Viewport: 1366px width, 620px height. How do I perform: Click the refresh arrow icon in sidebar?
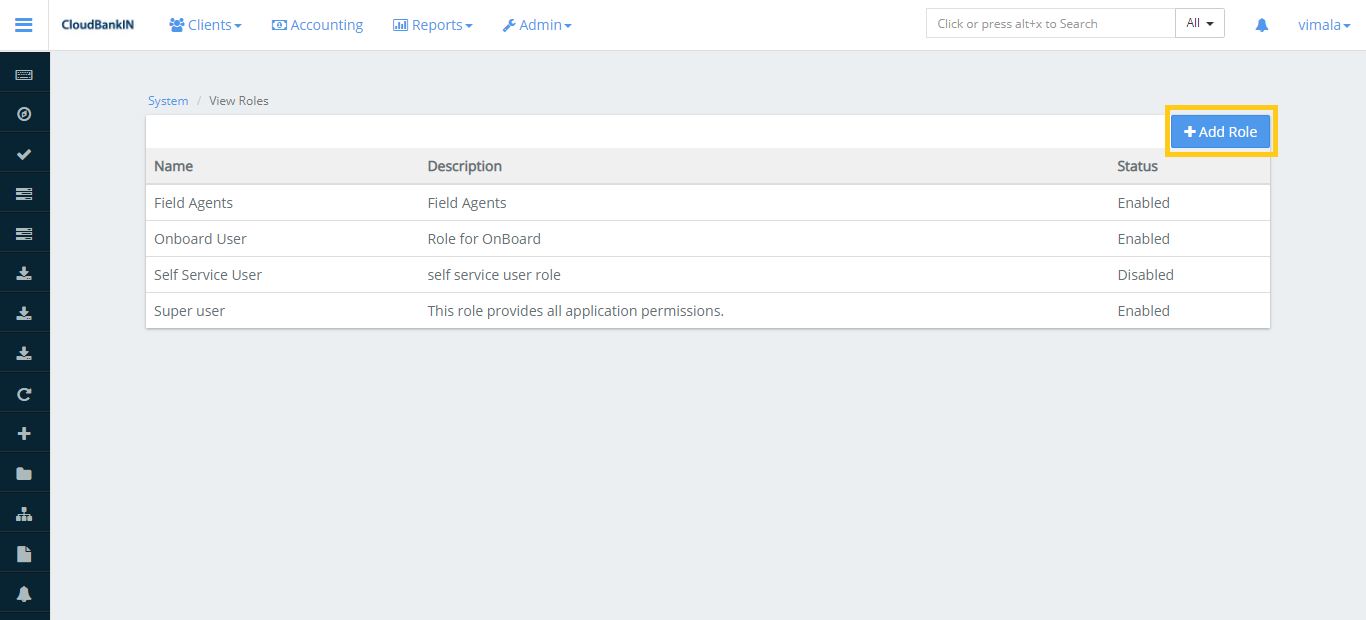24,394
